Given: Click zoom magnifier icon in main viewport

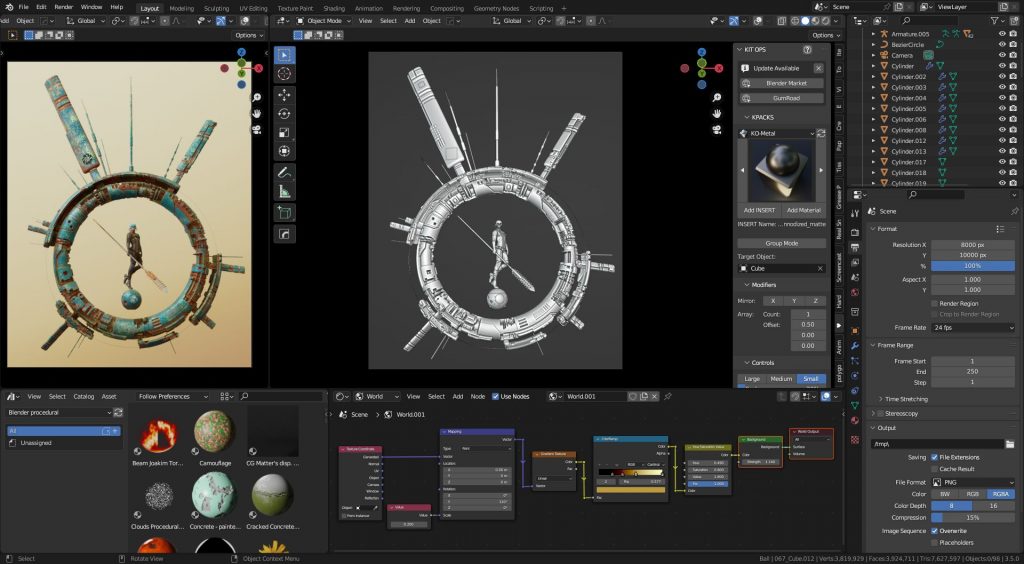Looking at the screenshot, I should coord(716,97).
